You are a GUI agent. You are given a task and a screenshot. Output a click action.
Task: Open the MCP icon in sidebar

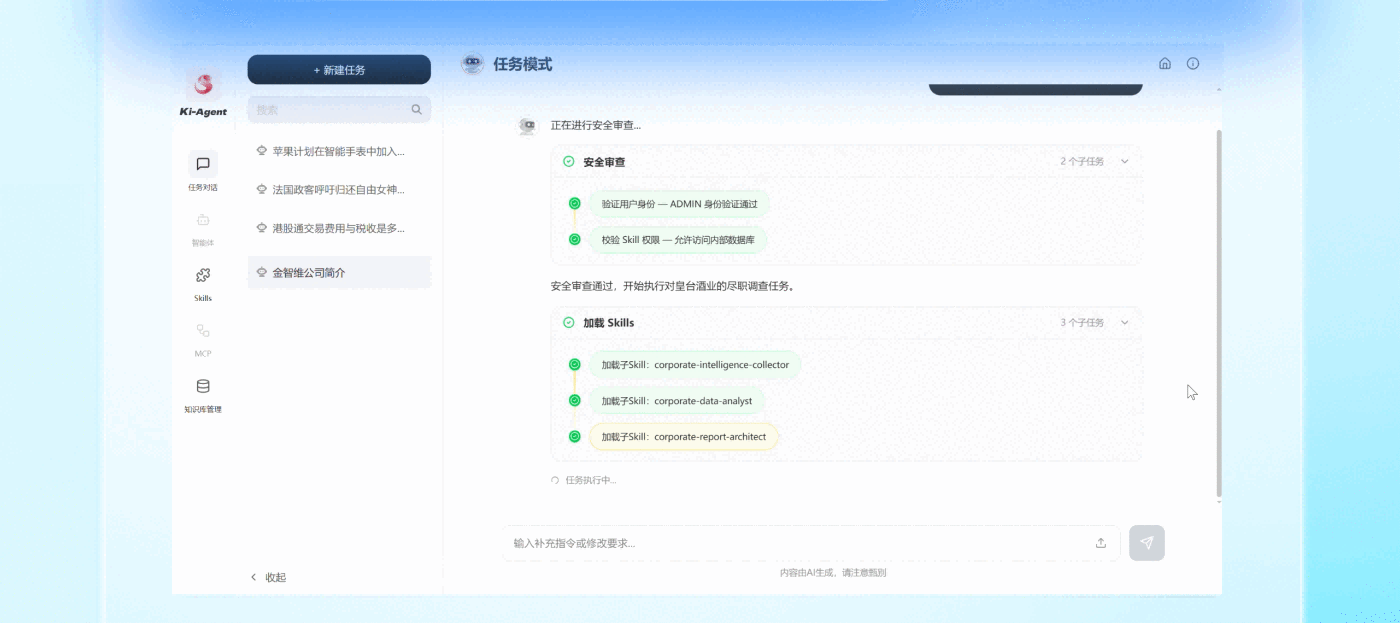click(203, 331)
